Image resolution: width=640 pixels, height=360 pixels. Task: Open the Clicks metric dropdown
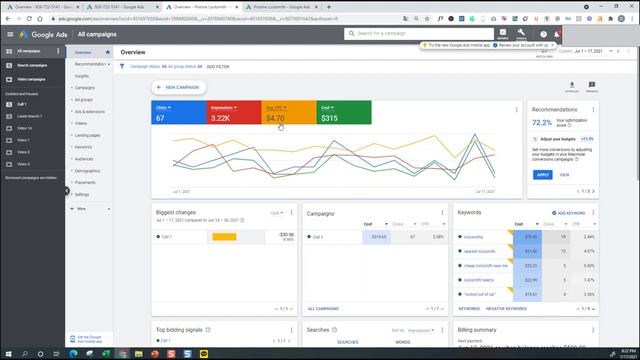163,108
